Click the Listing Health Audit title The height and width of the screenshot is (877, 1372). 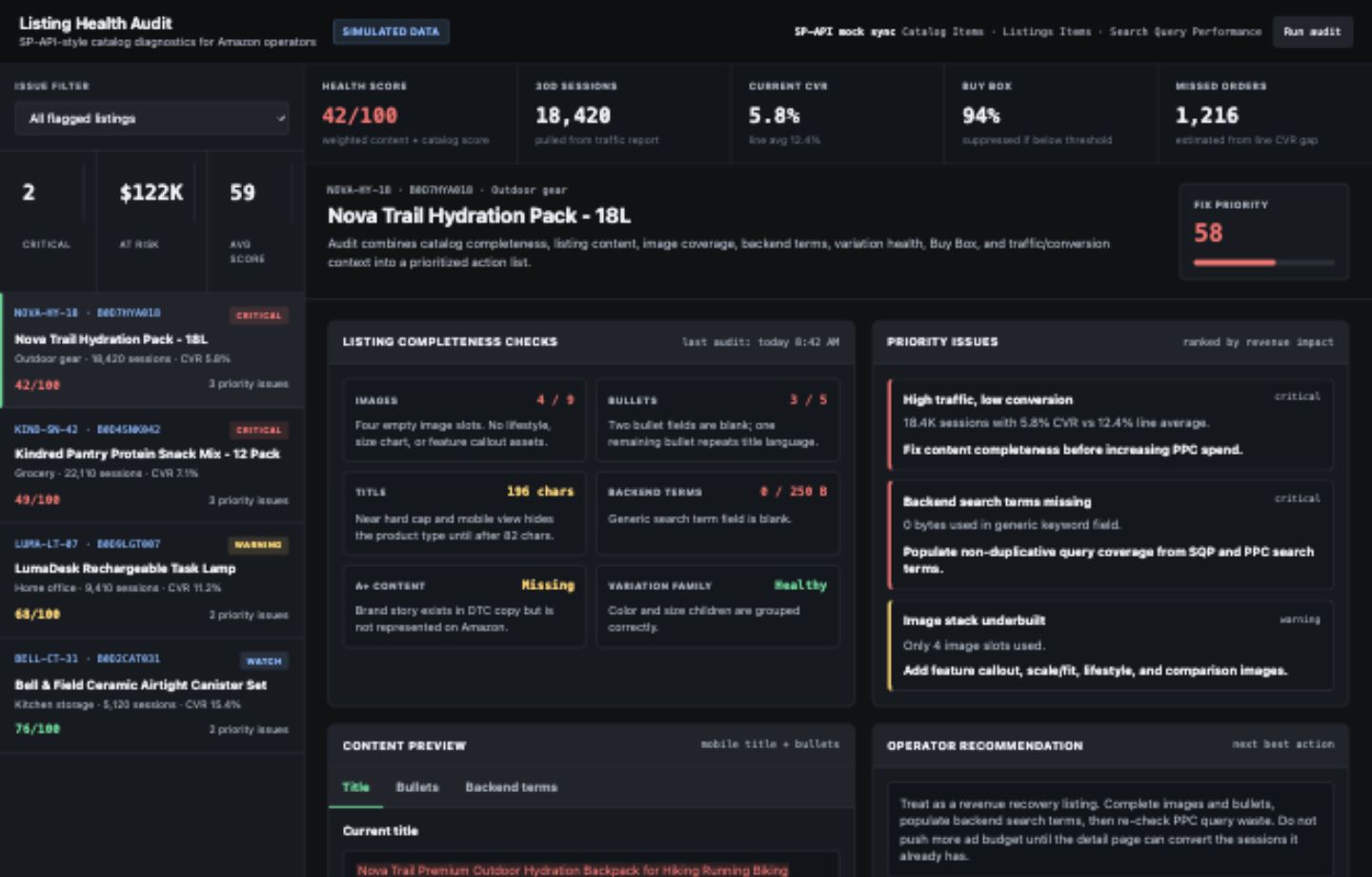pos(95,23)
